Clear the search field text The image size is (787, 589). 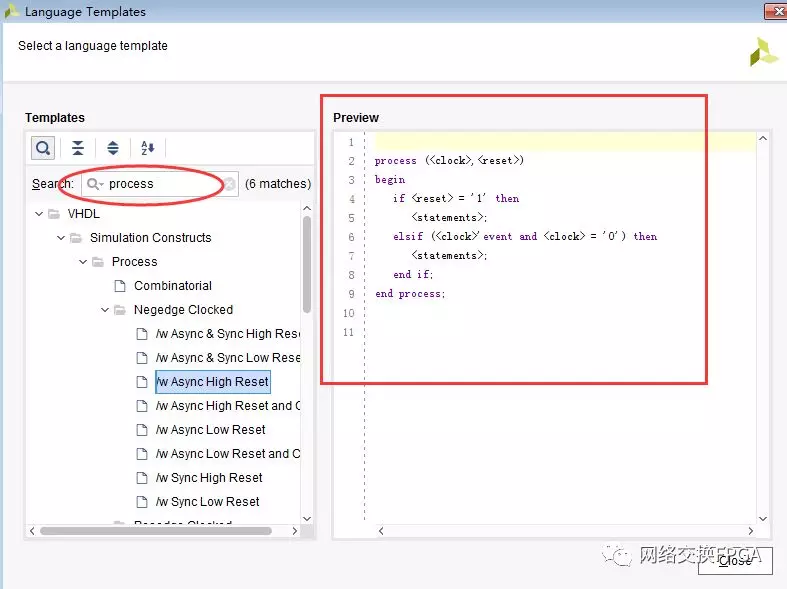pos(229,184)
